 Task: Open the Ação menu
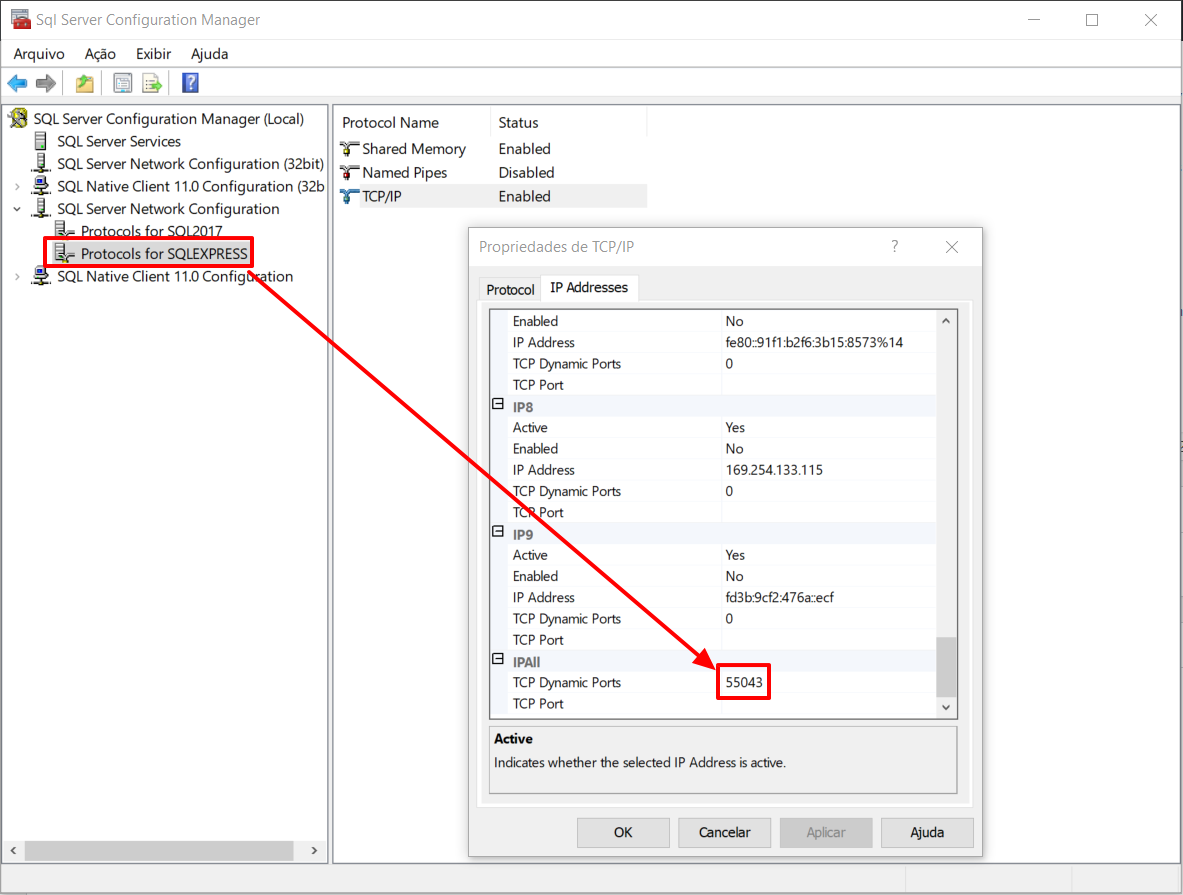click(x=100, y=54)
